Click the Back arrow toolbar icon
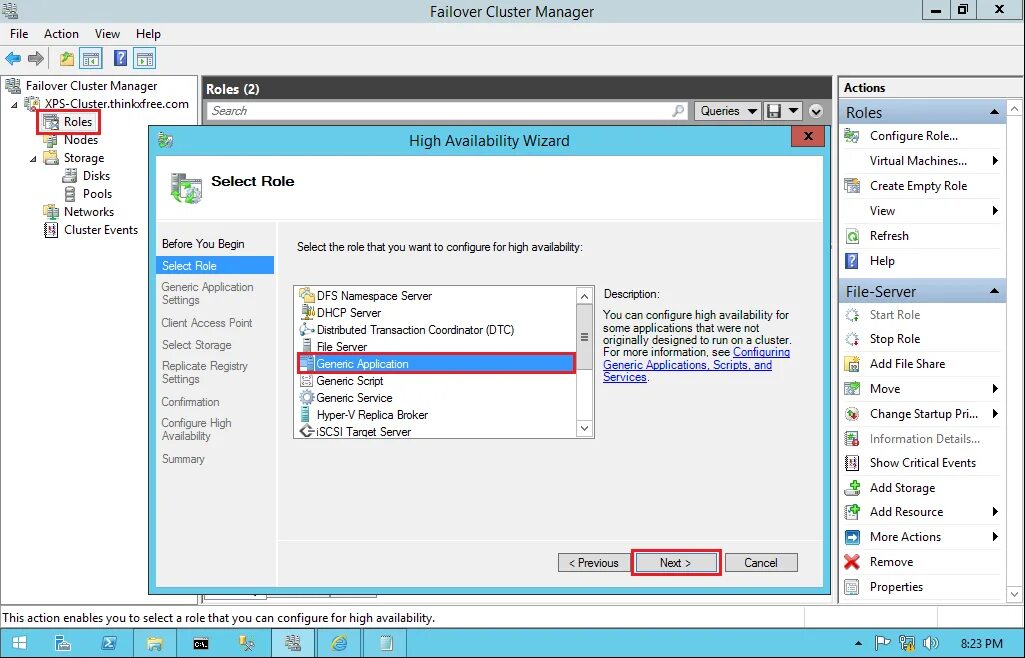The image size is (1025, 658). point(13,59)
